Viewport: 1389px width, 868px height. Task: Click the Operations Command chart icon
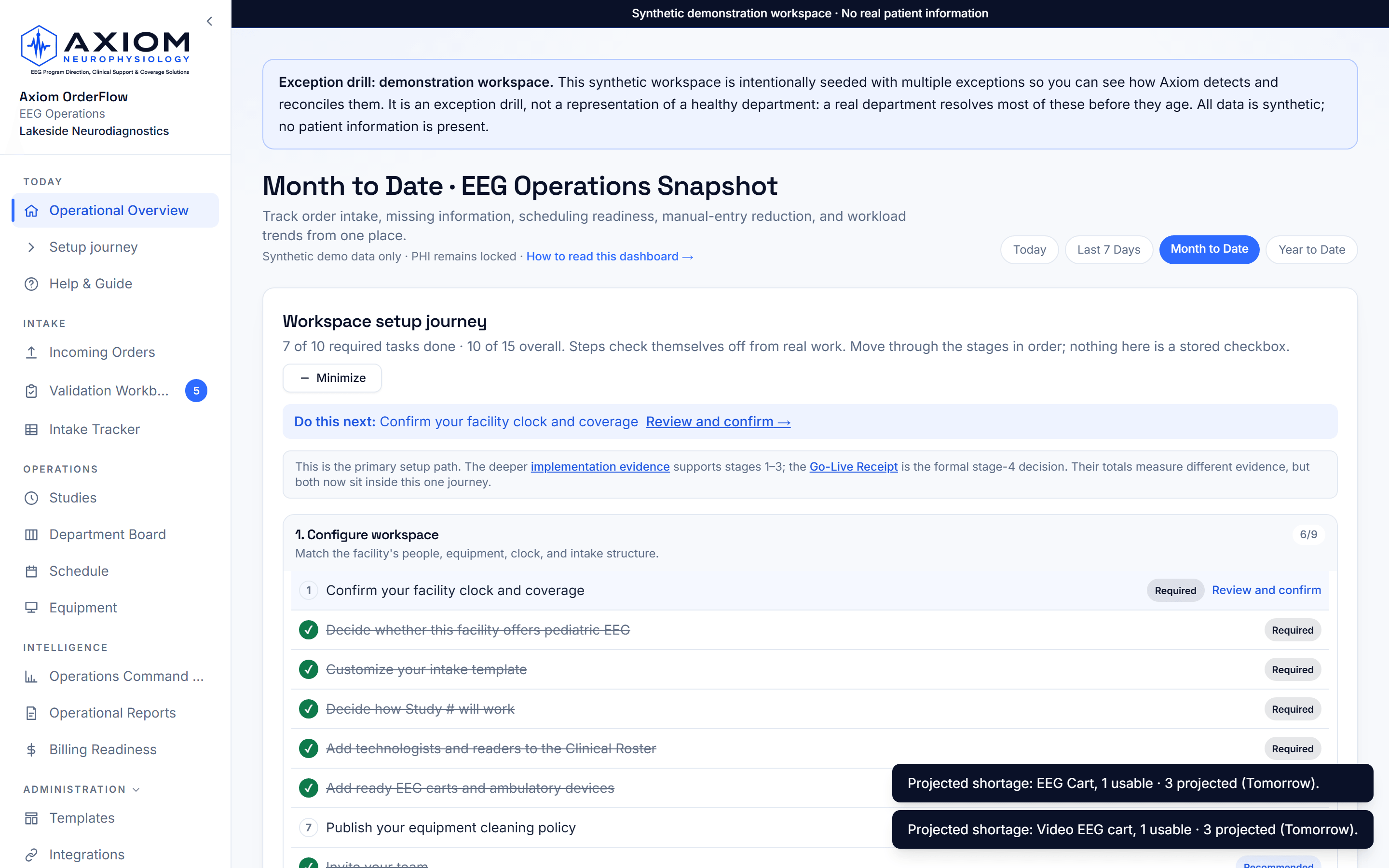[31, 677]
